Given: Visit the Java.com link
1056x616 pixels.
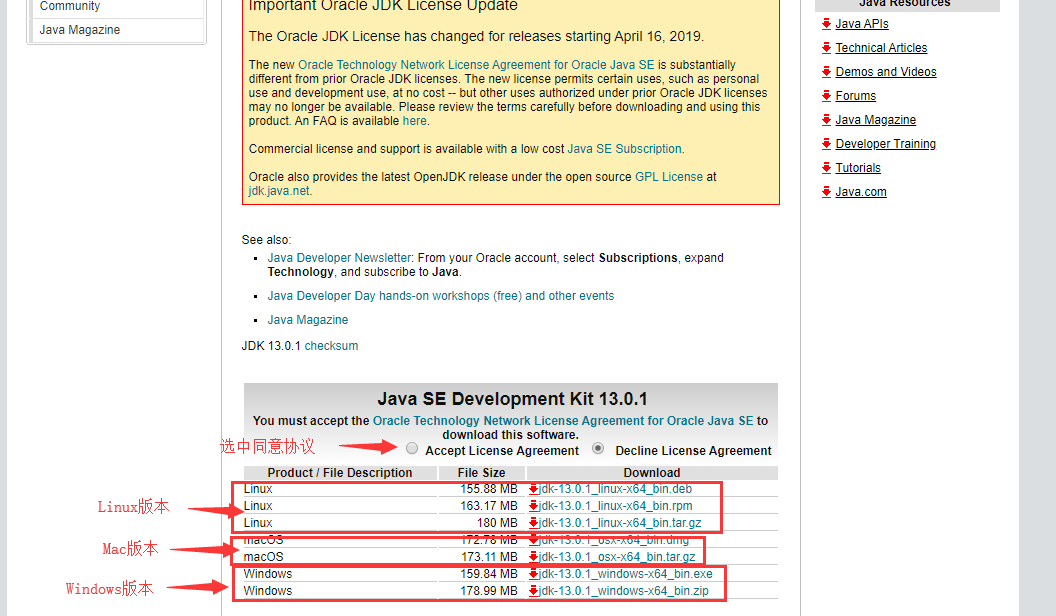Looking at the screenshot, I should click(x=861, y=192).
